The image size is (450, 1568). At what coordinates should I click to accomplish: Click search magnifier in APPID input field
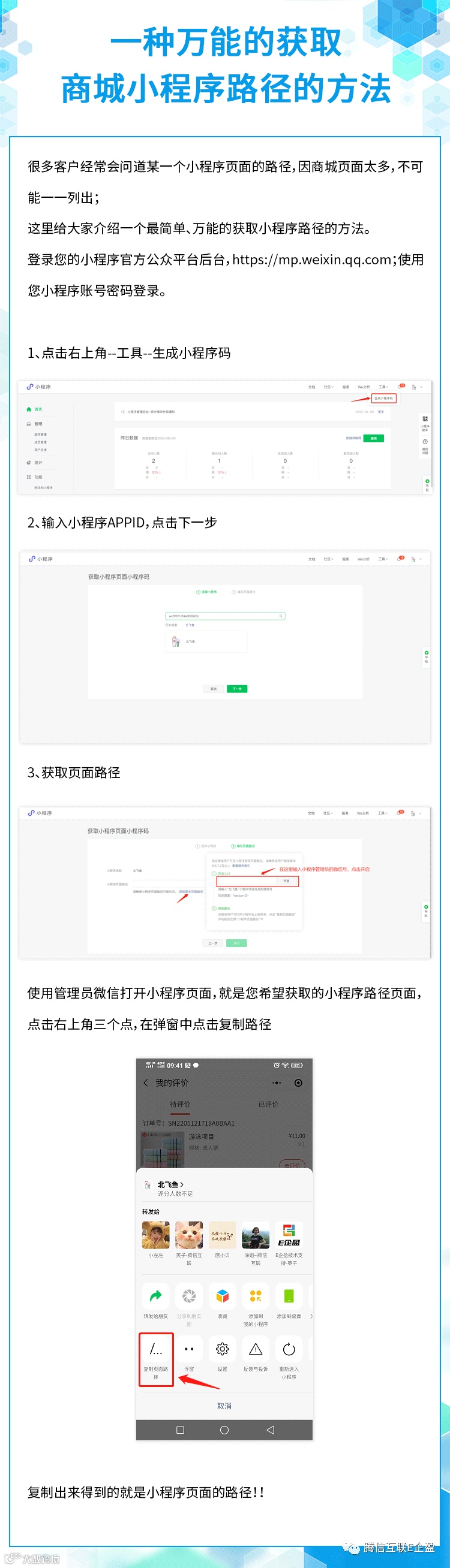[x=281, y=616]
